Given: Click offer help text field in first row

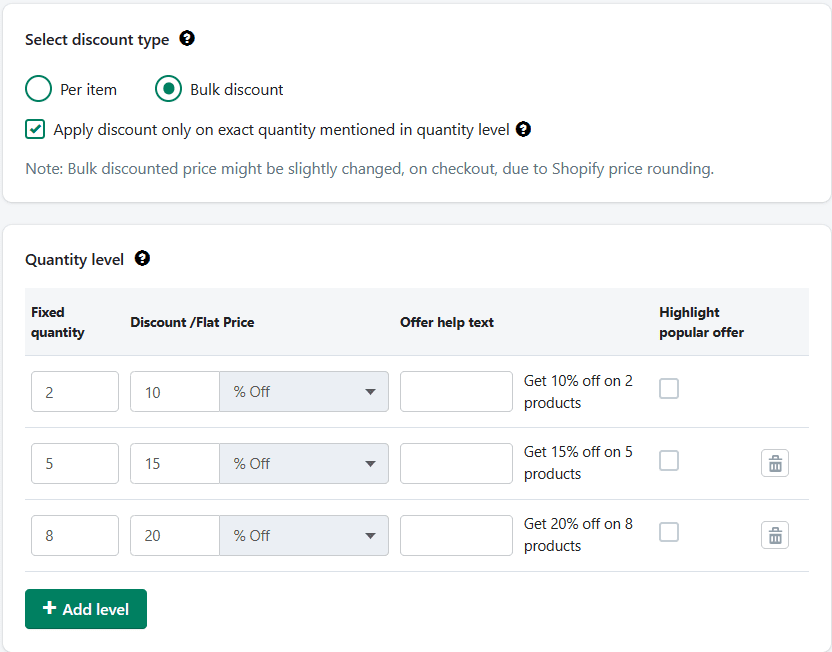Looking at the screenshot, I should 456,392.
